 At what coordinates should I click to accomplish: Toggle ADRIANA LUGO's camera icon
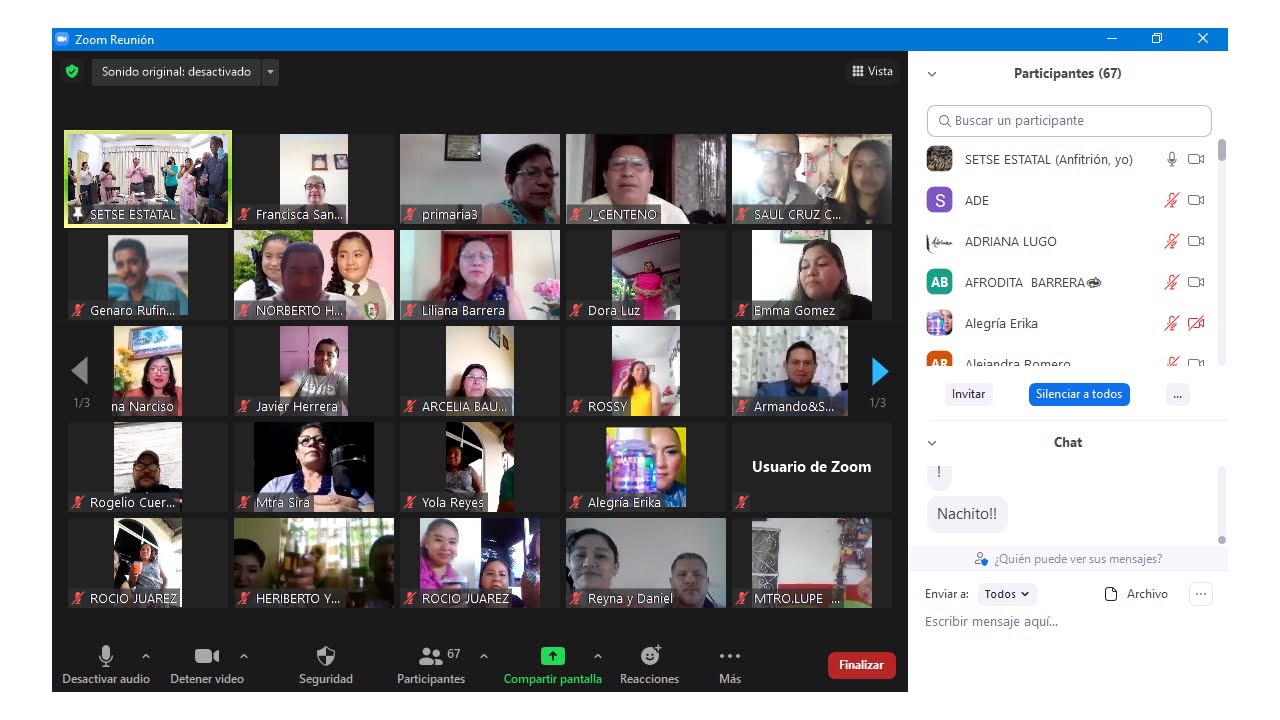(x=1196, y=241)
